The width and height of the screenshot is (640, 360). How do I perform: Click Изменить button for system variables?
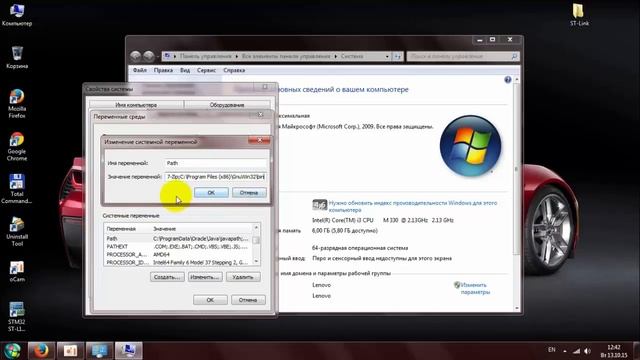click(205, 277)
